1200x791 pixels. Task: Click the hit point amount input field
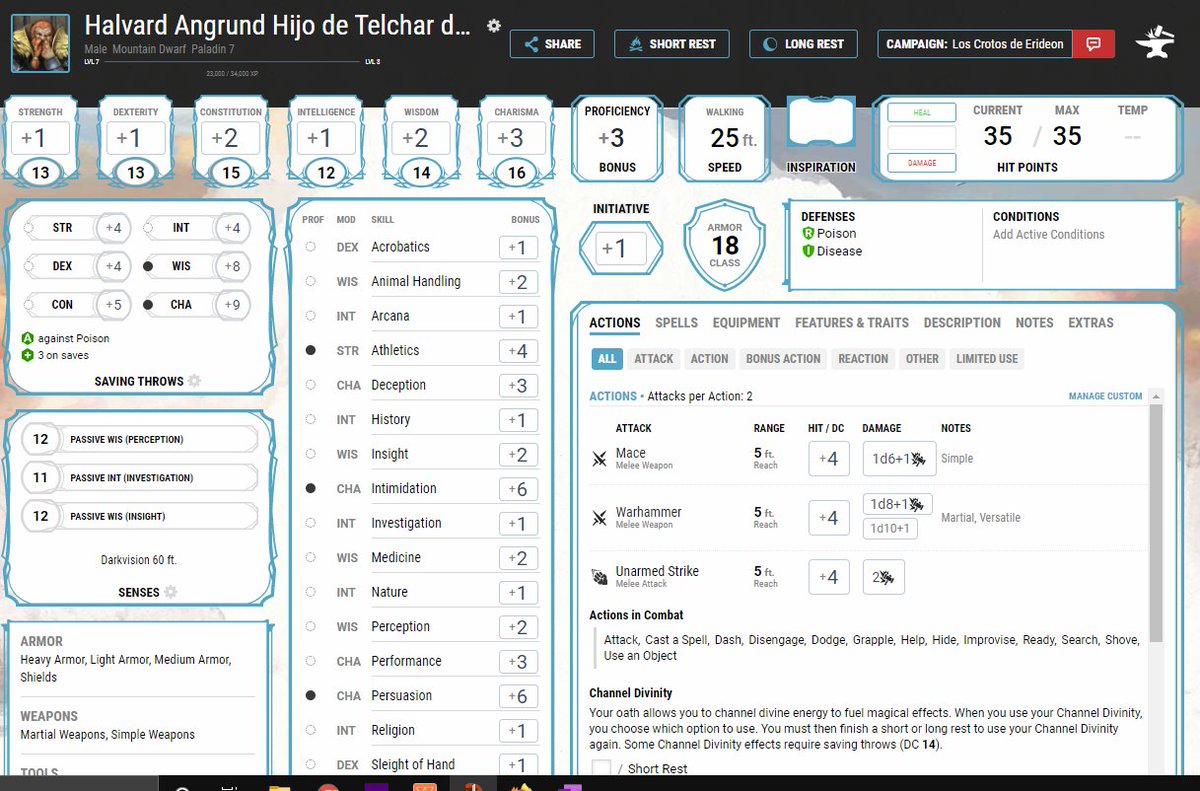coord(921,138)
